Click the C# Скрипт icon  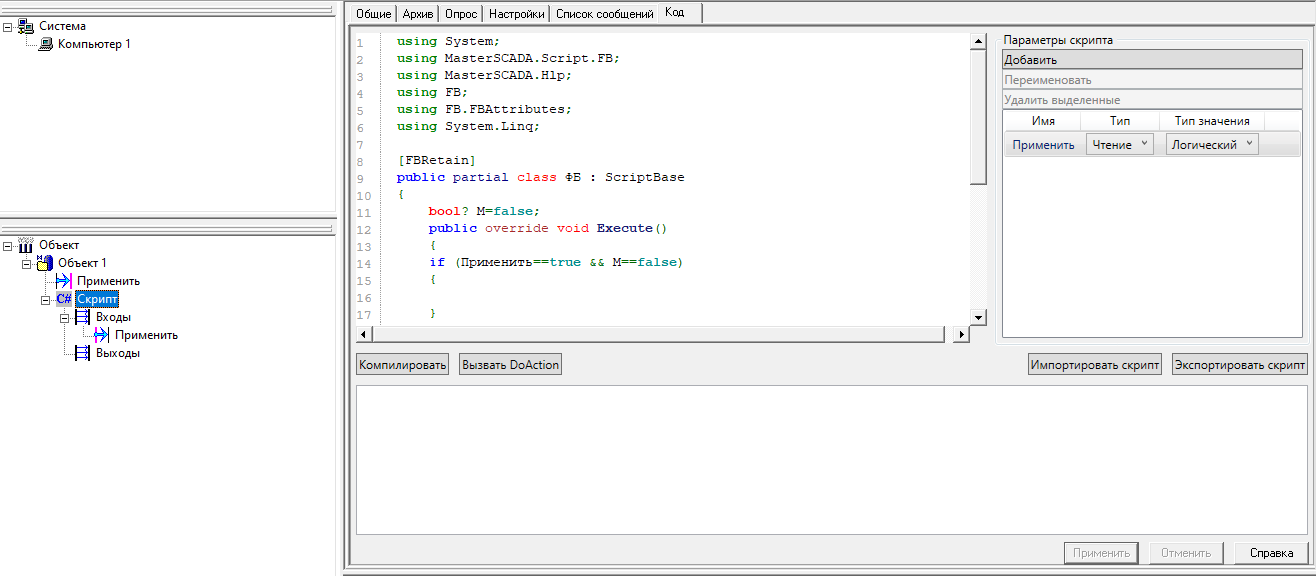[63, 299]
